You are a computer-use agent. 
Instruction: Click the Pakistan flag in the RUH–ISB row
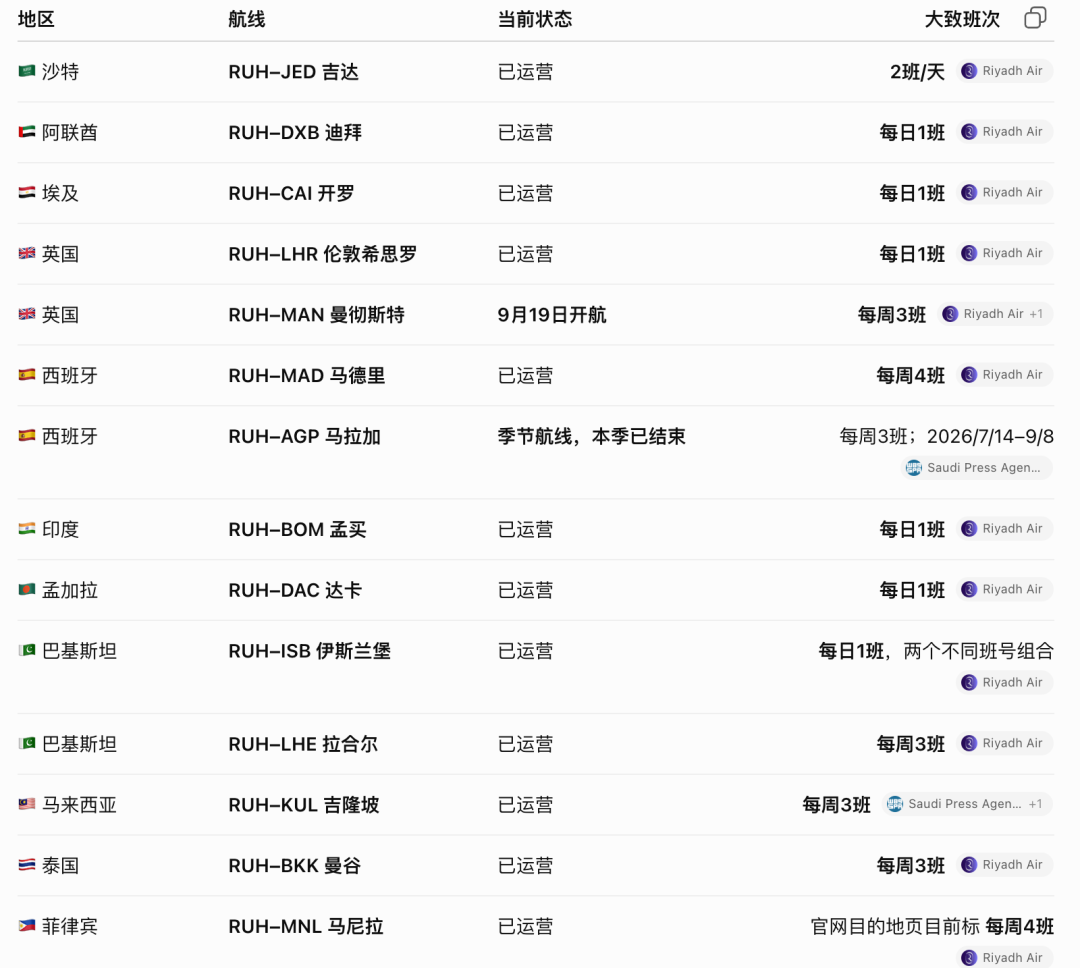tap(27, 650)
